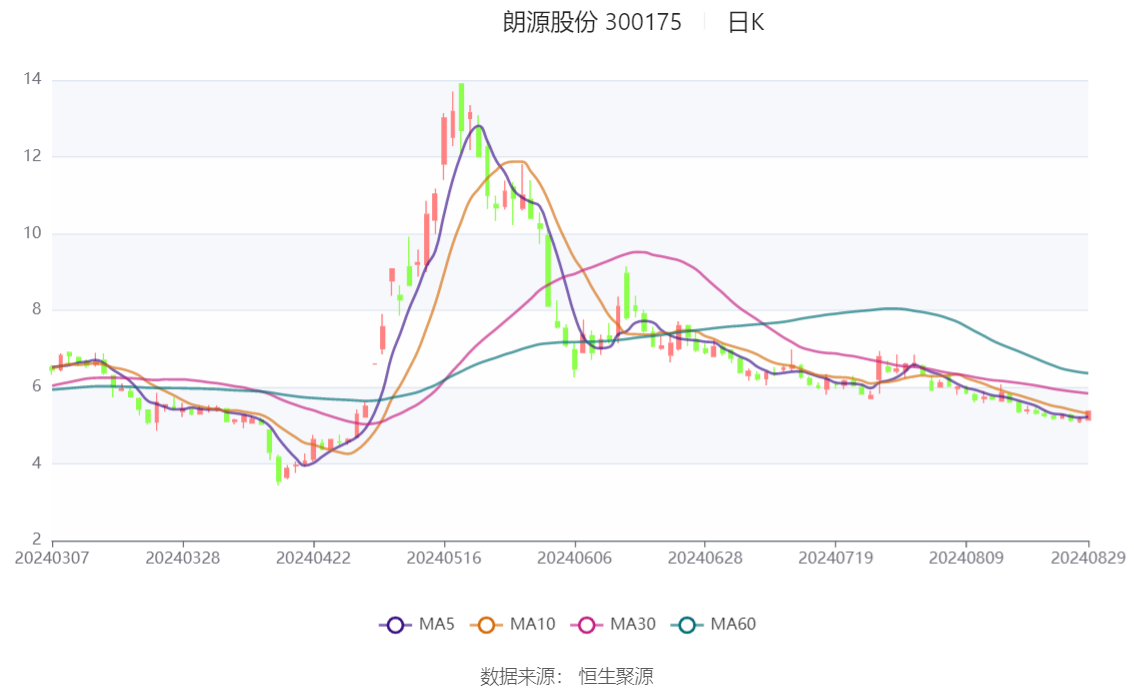This screenshot has height=689, width=1134.
Task: Click y-axis value label 2
Action: 36,539
